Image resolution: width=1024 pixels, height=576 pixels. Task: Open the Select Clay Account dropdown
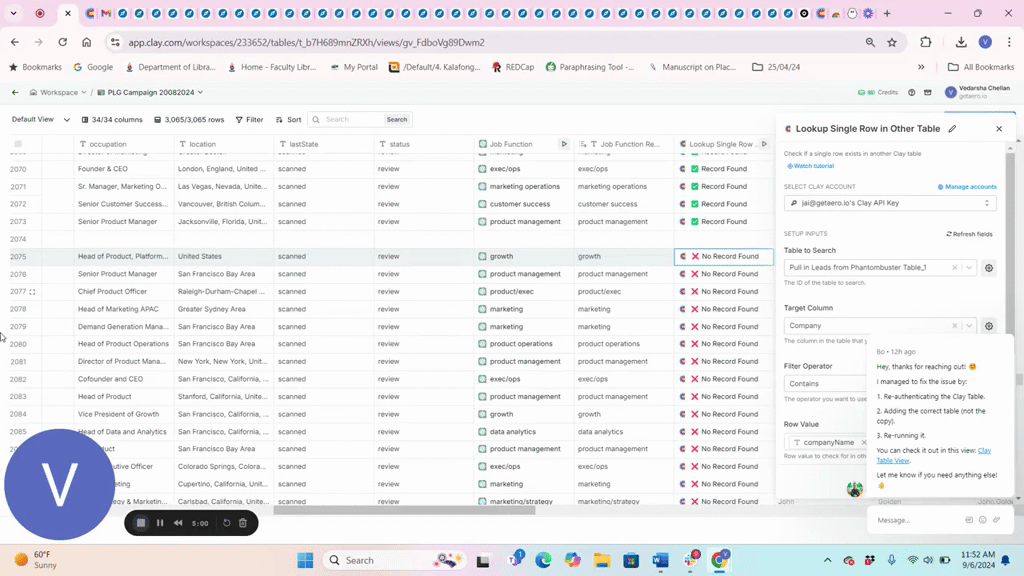pos(889,203)
